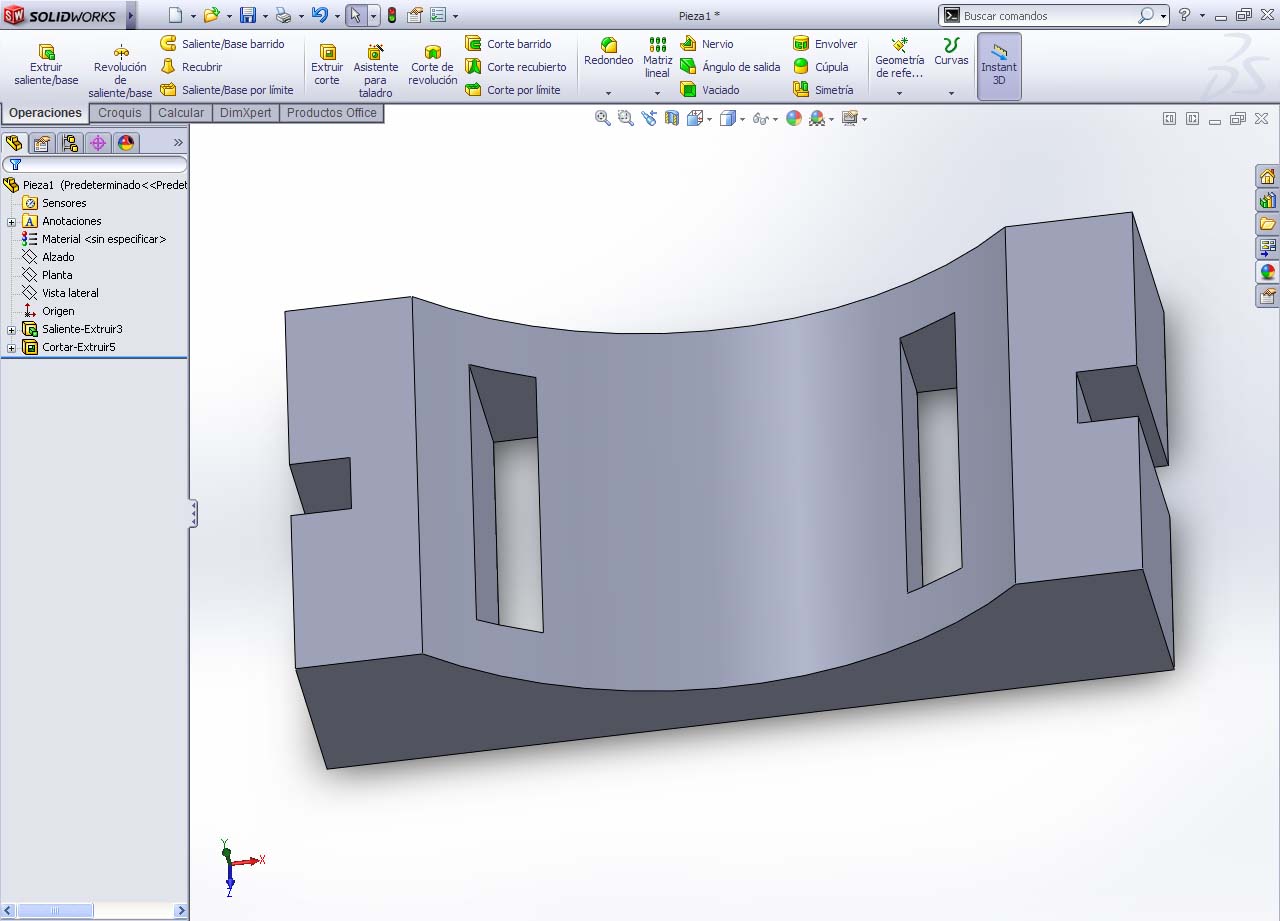Image resolution: width=1280 pixels, height=921 pixels.
Task: Open Redondeo dropdown arrow
Action: pyautogui.click(x=608, y=93)
